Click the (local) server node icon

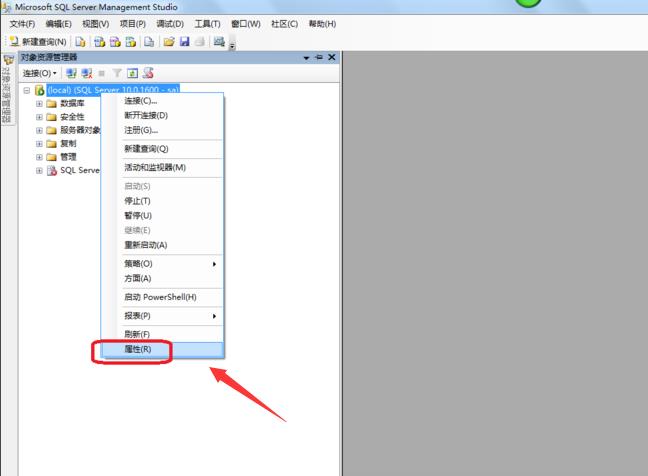pyautogui.click(x=40, y=90)
